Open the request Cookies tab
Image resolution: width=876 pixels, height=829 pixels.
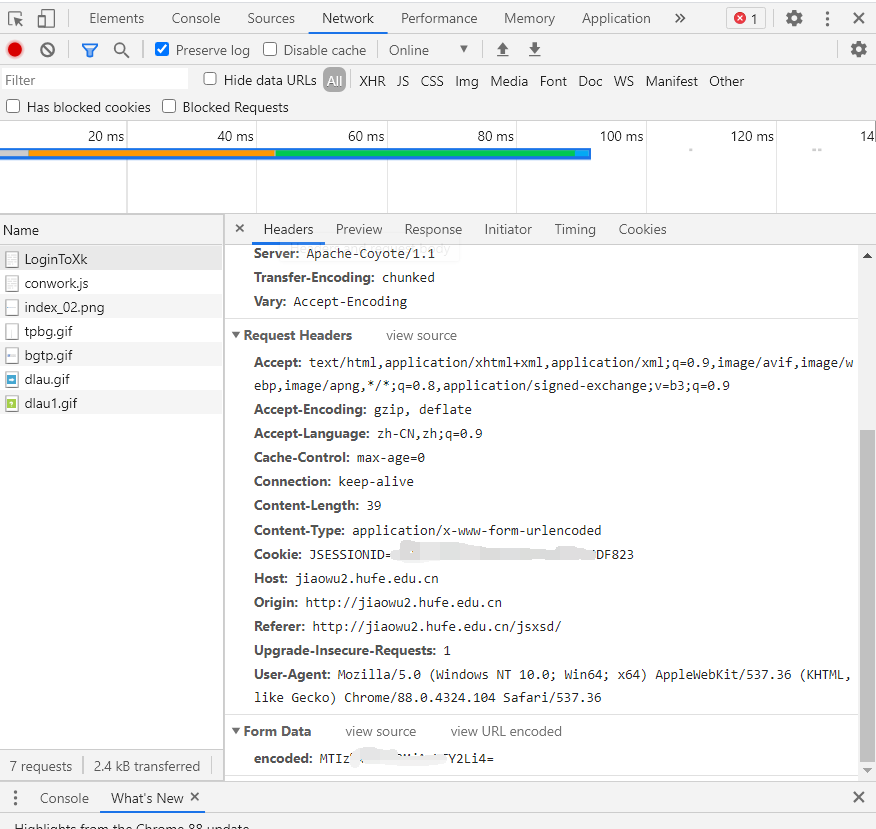(x=642, y=230)
